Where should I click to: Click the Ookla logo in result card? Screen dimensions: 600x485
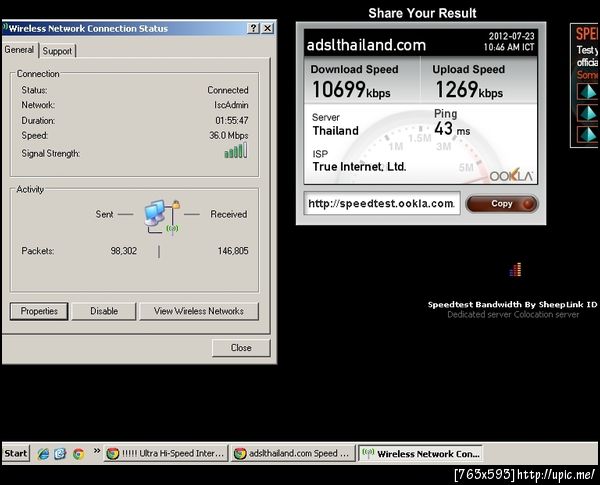(x=510, y=175)
